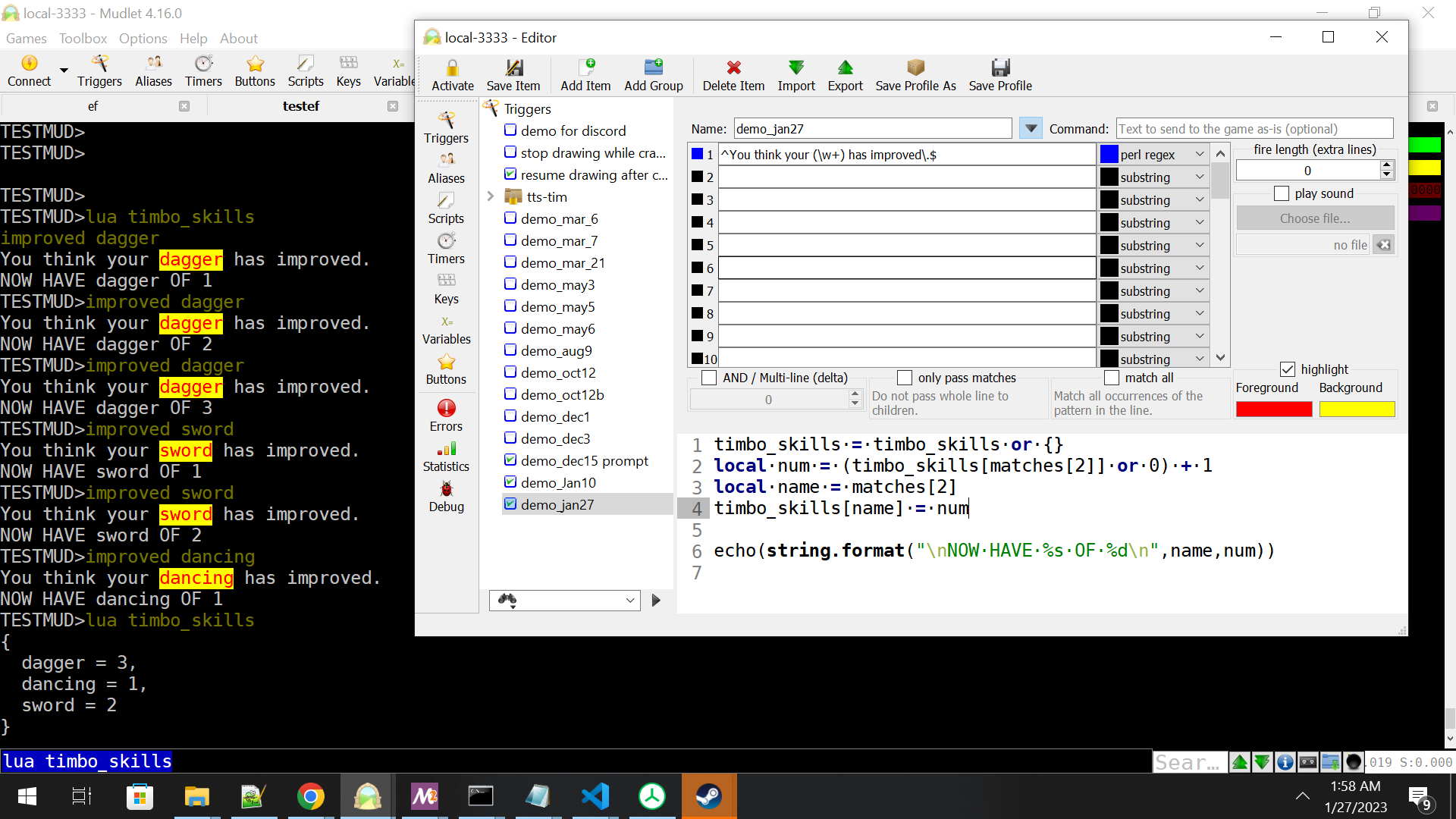Pick the yellow Background highlight color
Viewport: 1456px width, 819px height.
[1357, 409]
